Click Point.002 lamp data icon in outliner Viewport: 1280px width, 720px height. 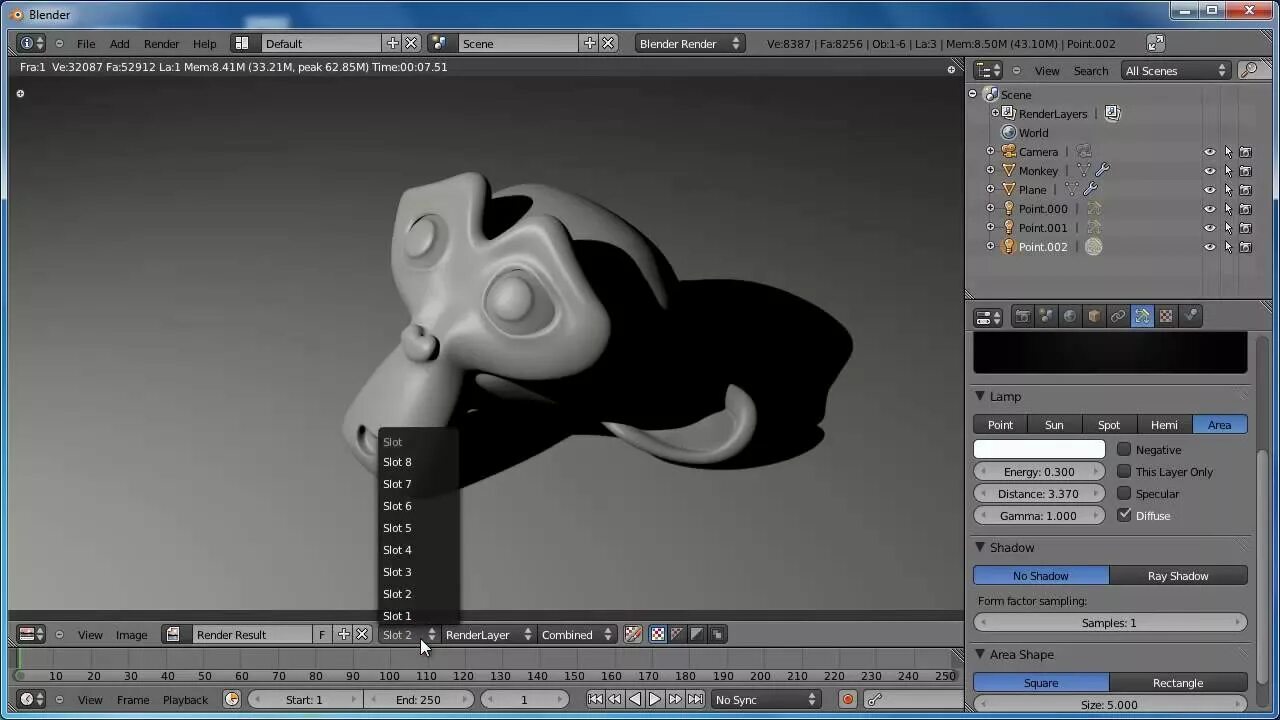[x=1093, y=246]
